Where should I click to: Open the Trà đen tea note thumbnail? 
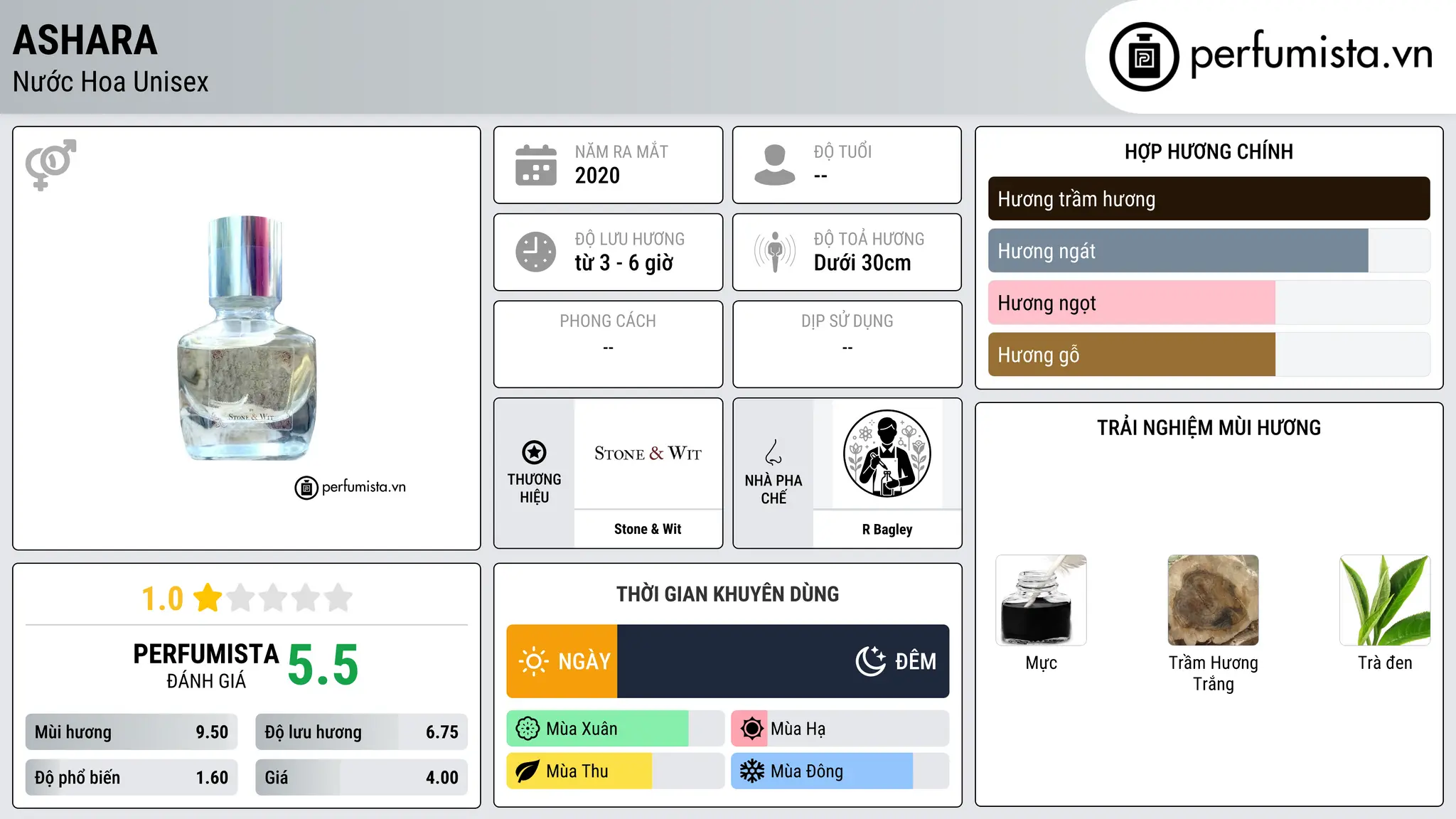point(1385,600)
